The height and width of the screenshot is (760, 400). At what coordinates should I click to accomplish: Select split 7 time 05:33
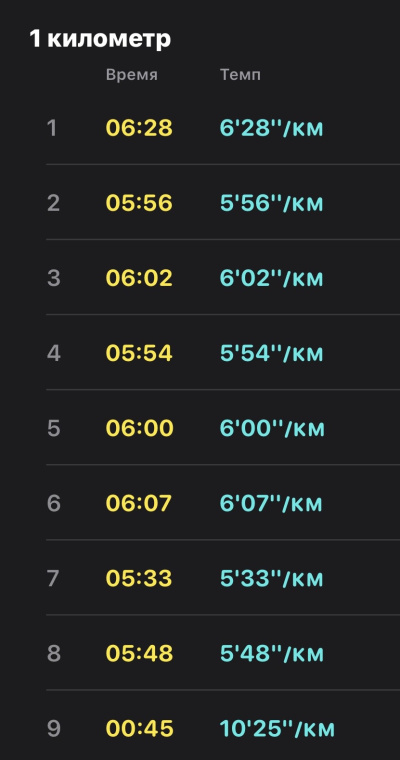pos(139,578)
